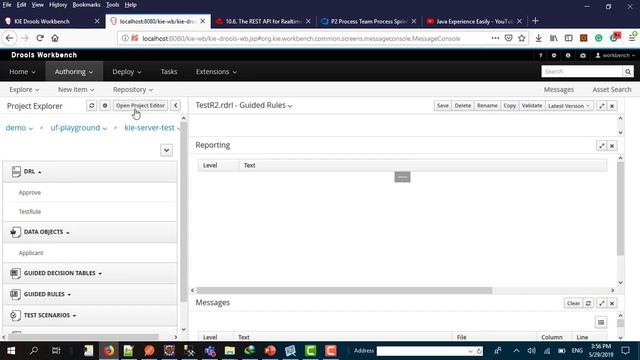Click the Test Scenarios section icon
The width and height of the screenshot is (640, 360).
[15, 315]
